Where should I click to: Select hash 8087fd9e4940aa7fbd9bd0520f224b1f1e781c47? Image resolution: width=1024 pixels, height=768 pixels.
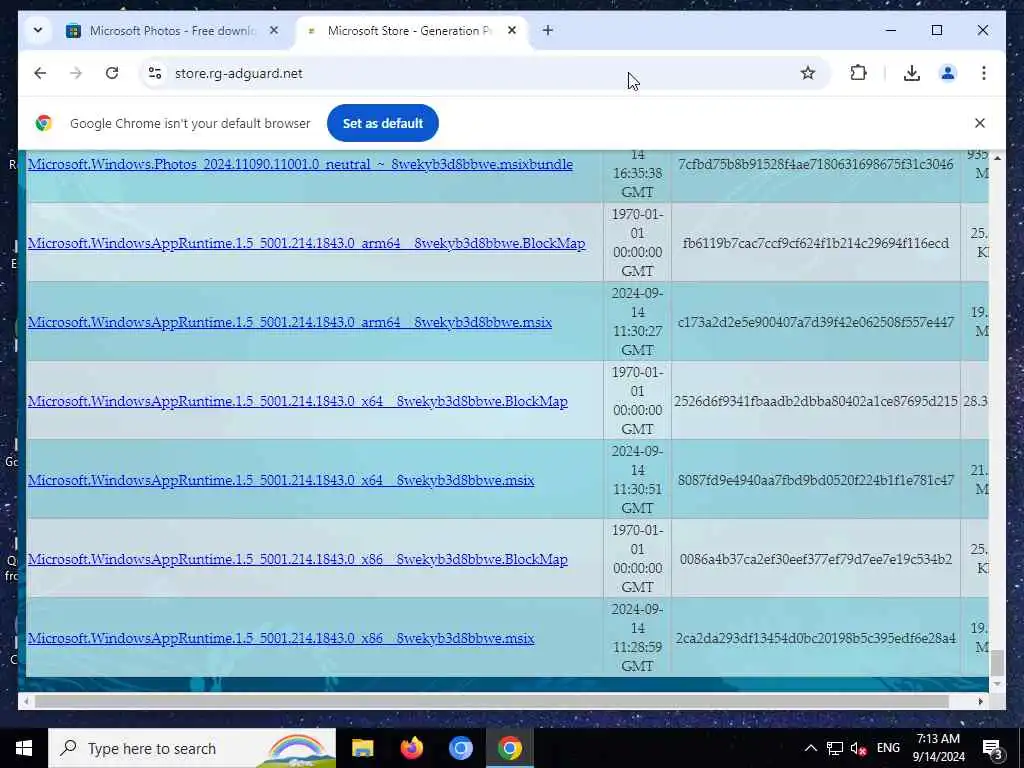tap(816, 480)
